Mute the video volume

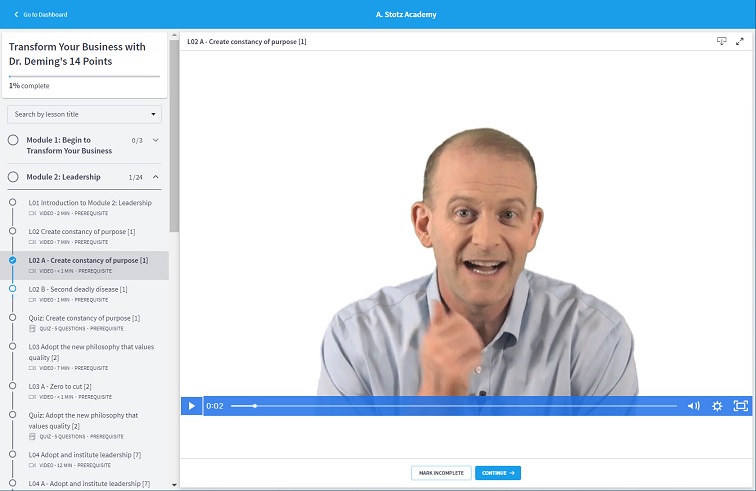pyautogui.click(x=693, y=406)
